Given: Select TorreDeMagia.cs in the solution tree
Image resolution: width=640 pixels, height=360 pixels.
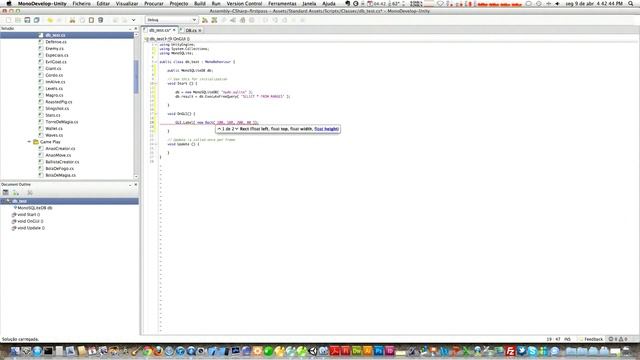Looking at the screenshot, I should [x=62, y=122].
